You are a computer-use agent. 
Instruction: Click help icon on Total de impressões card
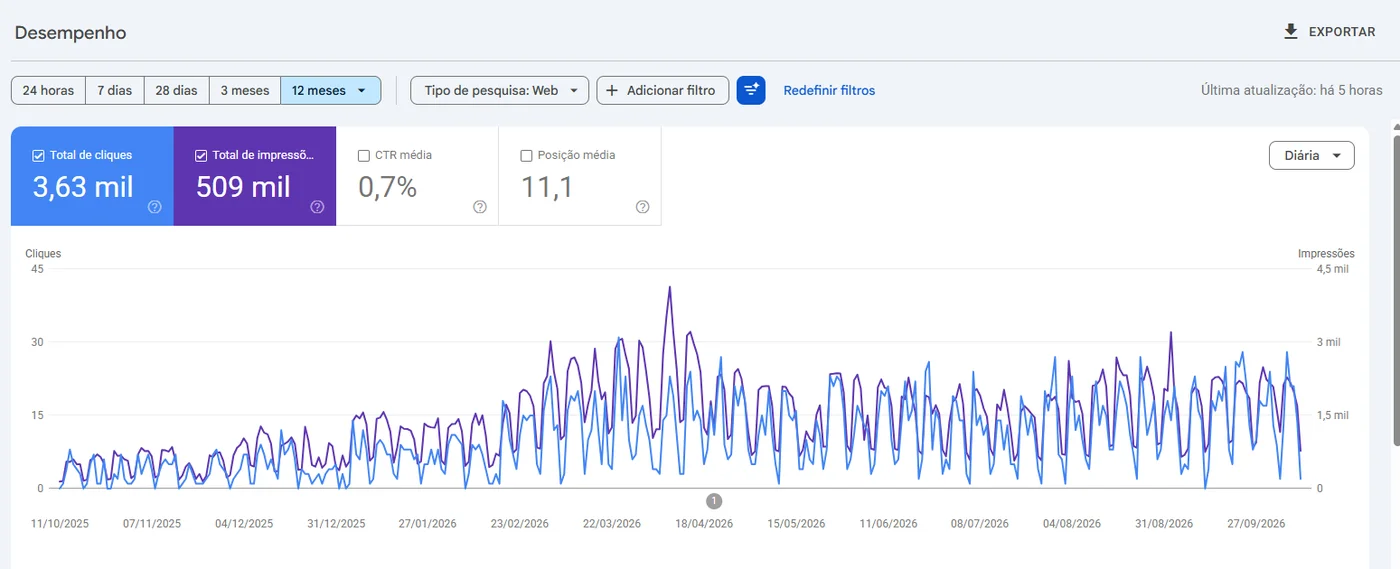(317, 207)
